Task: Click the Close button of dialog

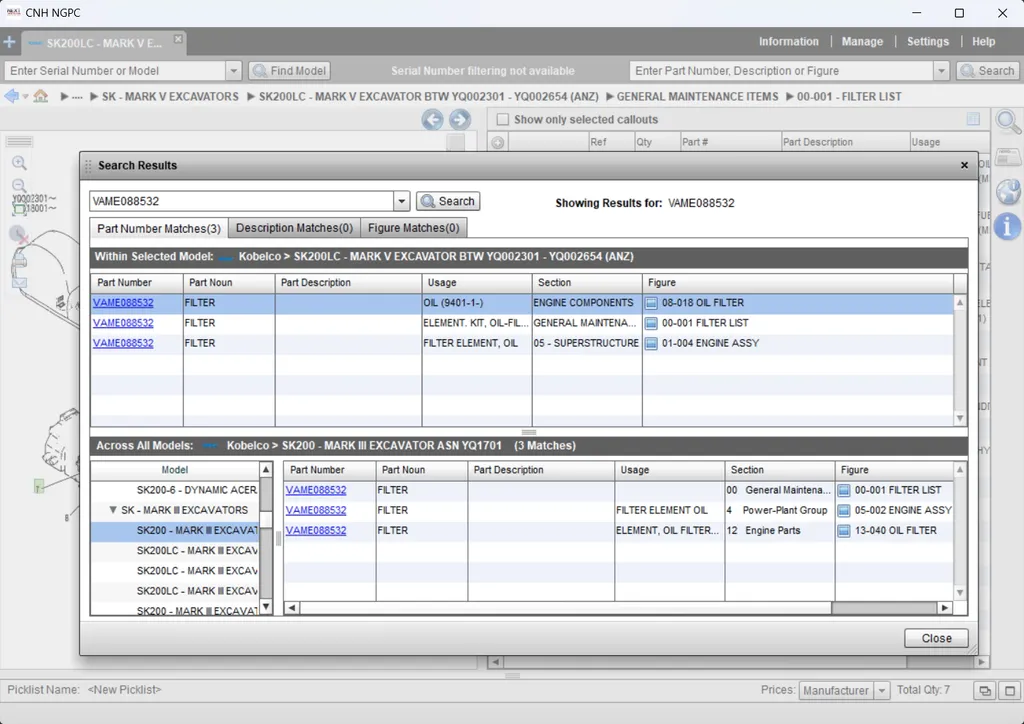Action: pos(936,638)
